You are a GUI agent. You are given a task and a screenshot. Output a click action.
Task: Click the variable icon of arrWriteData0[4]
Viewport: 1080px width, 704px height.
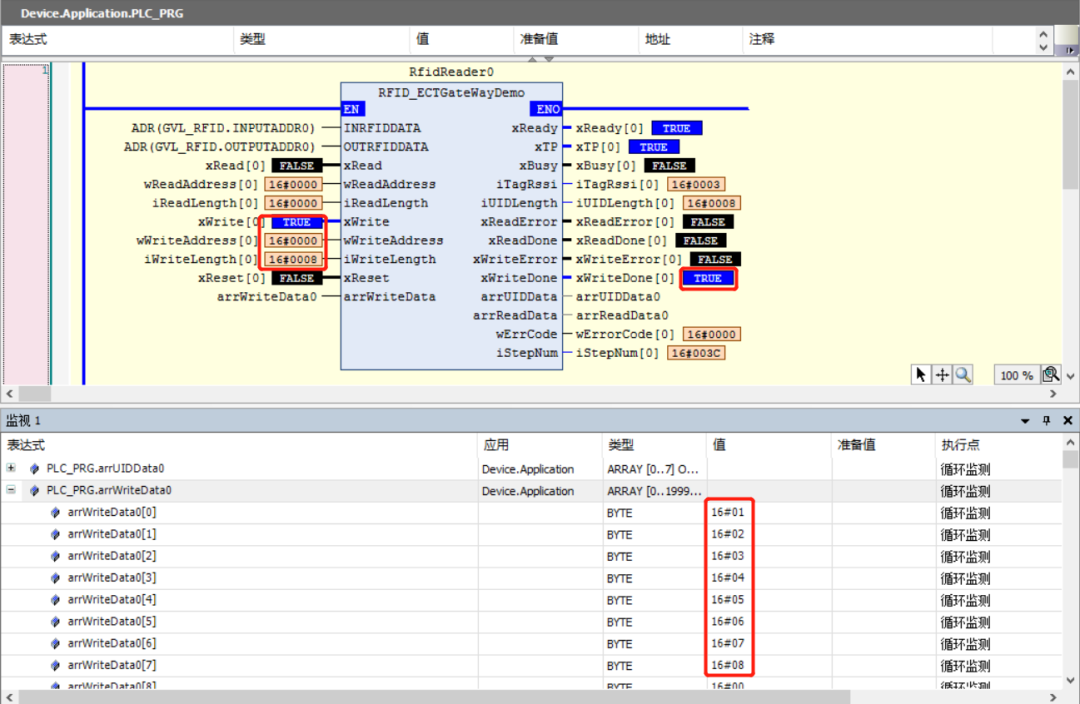(56, 600)
